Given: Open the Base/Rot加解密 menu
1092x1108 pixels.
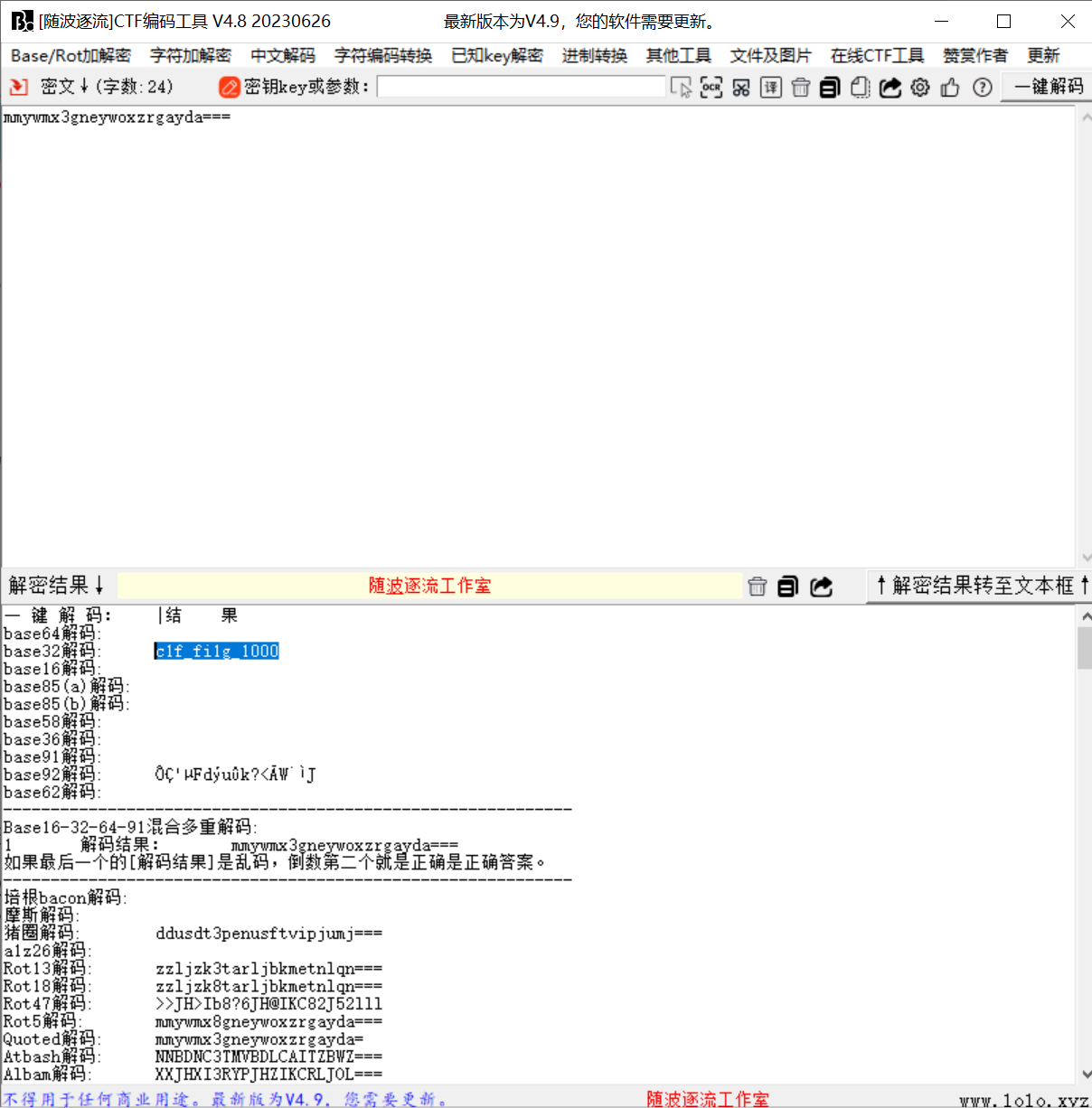Looking at the screenshot, I should click(71, 56).
